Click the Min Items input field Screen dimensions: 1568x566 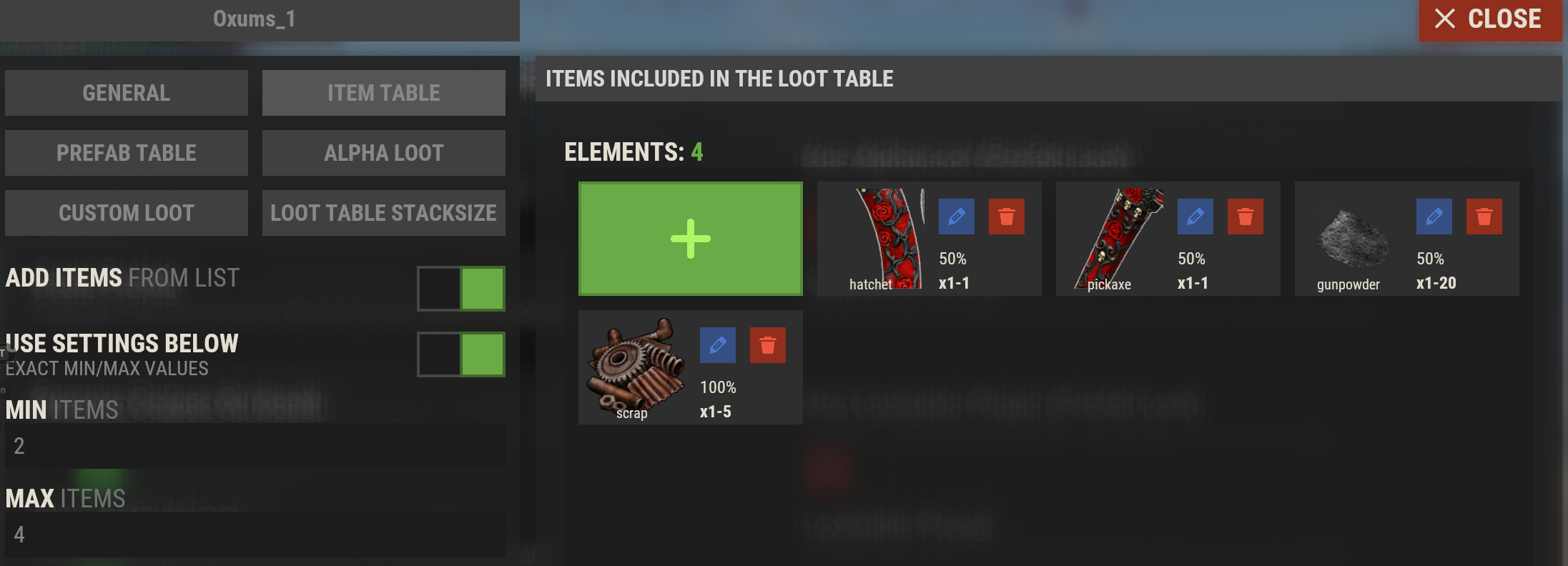point(255,446)
